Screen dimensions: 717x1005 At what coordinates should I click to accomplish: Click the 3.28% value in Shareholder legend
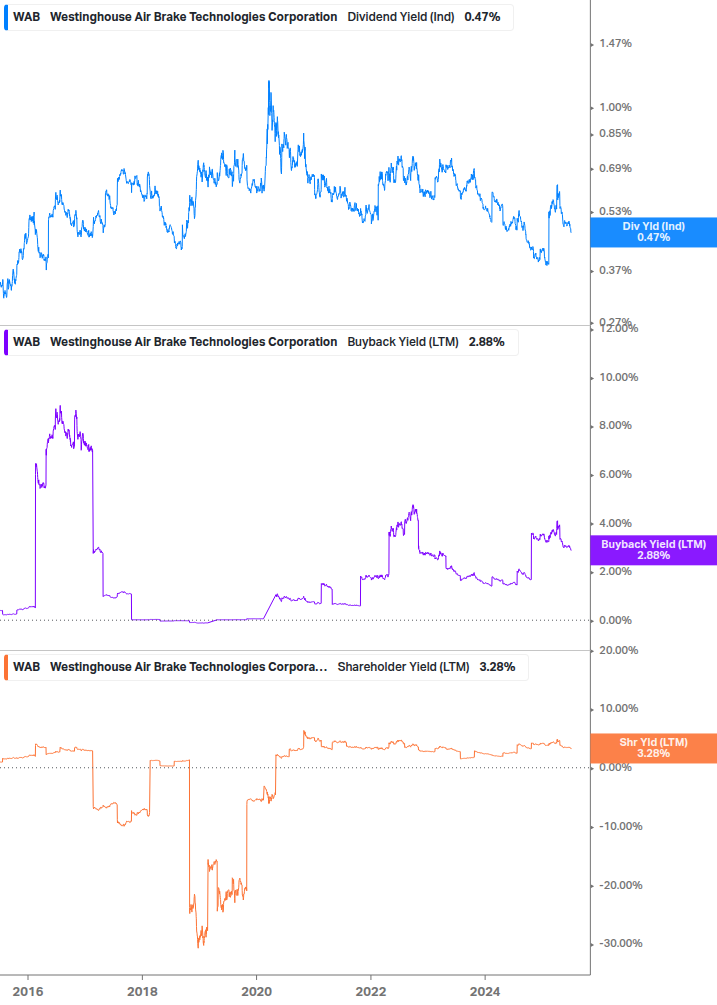(497, 667)
